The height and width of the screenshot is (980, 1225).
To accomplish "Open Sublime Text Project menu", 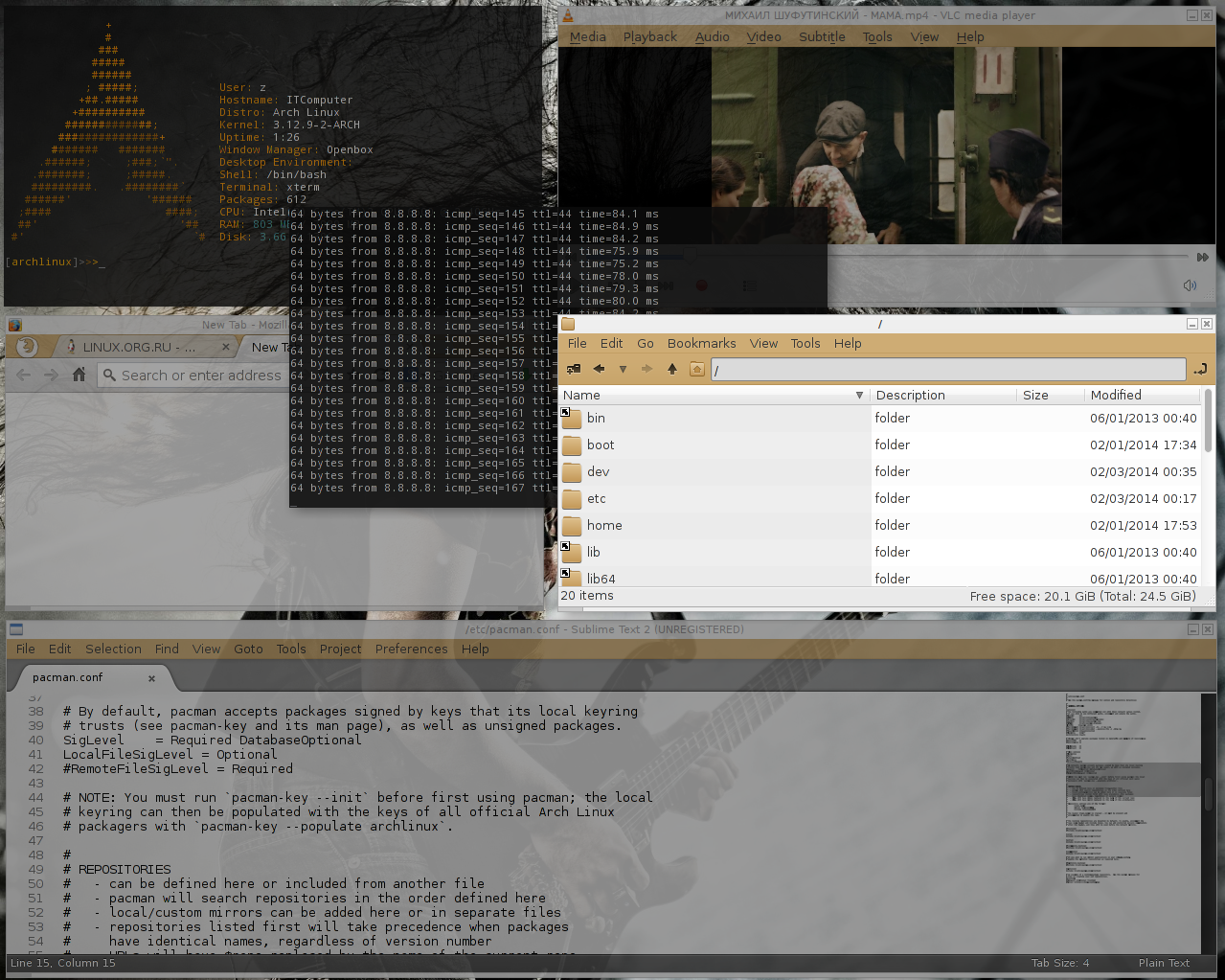I will [341, 649].
